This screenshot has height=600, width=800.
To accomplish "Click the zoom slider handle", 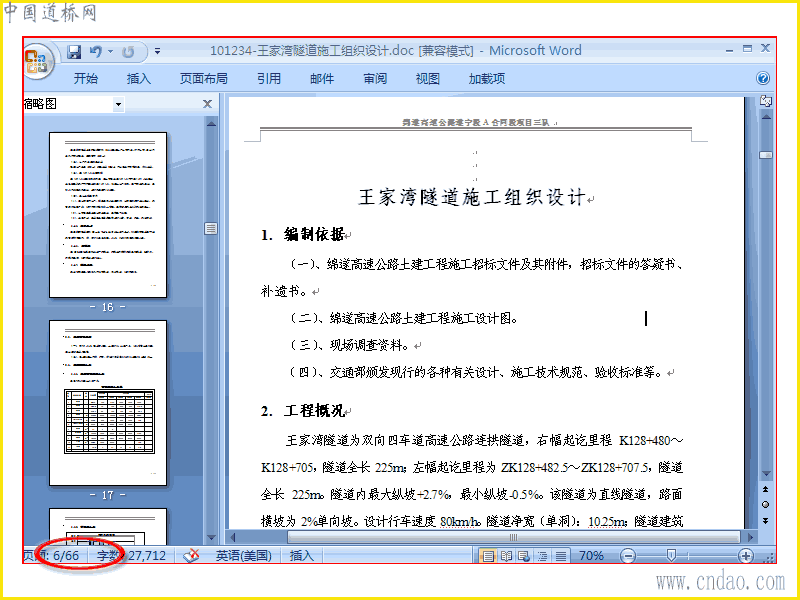I will (671, 556).
